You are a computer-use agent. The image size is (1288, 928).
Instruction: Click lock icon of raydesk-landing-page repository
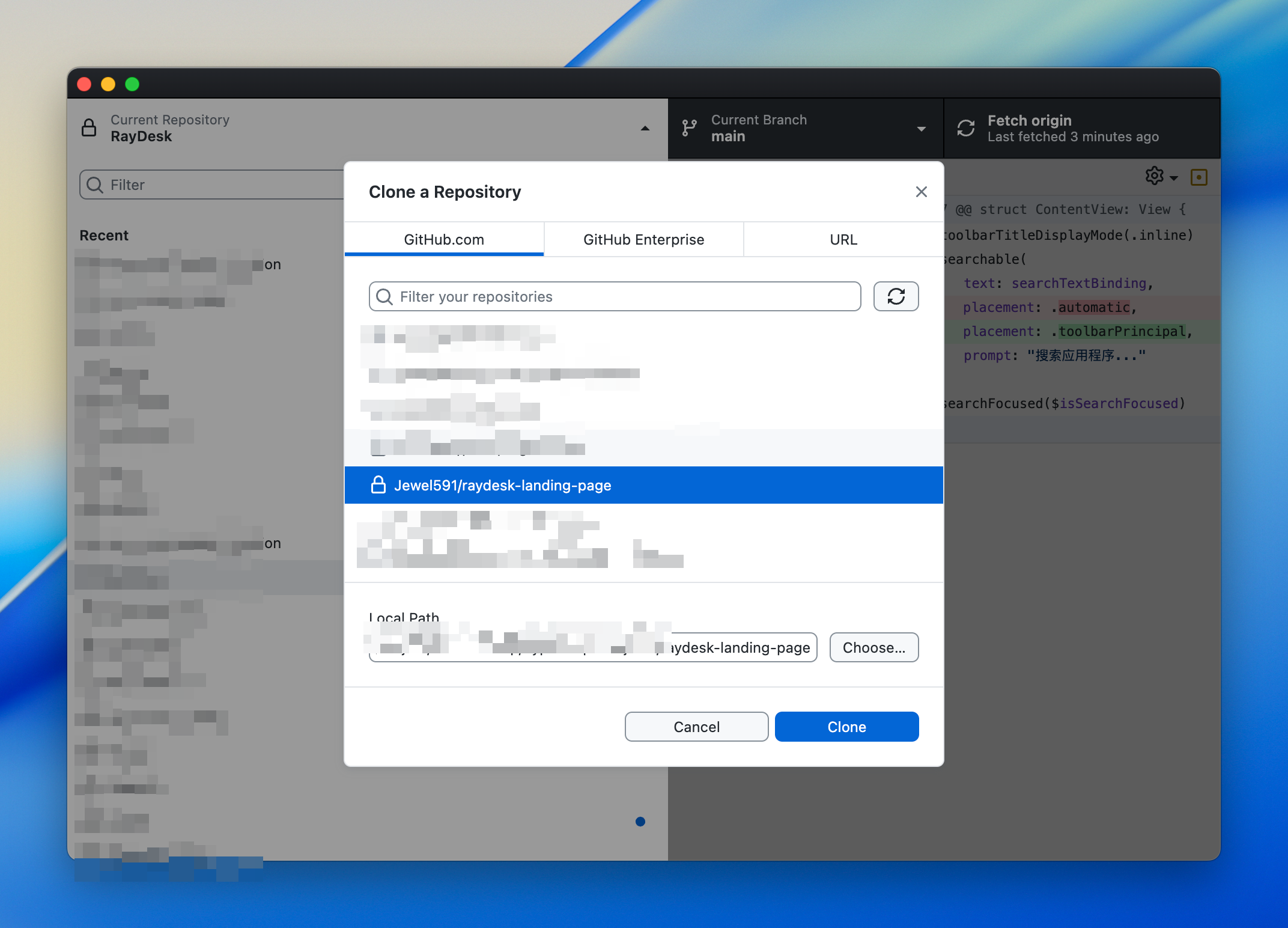pos(378,484)
